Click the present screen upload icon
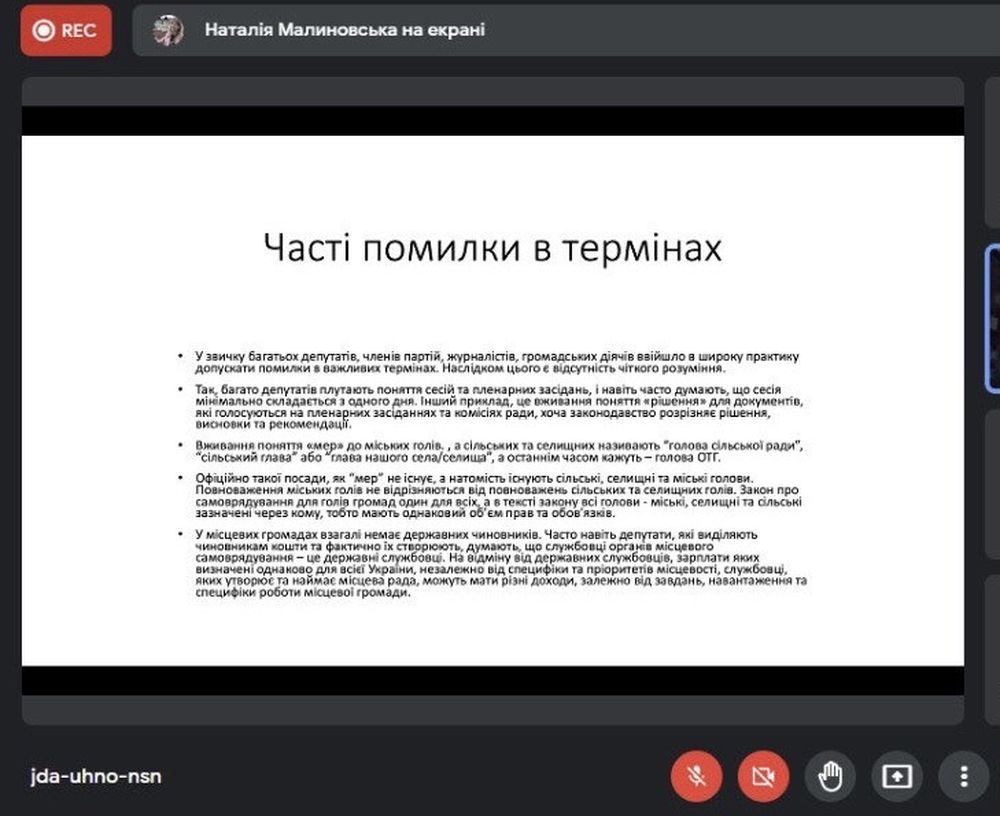 (897, 776)
